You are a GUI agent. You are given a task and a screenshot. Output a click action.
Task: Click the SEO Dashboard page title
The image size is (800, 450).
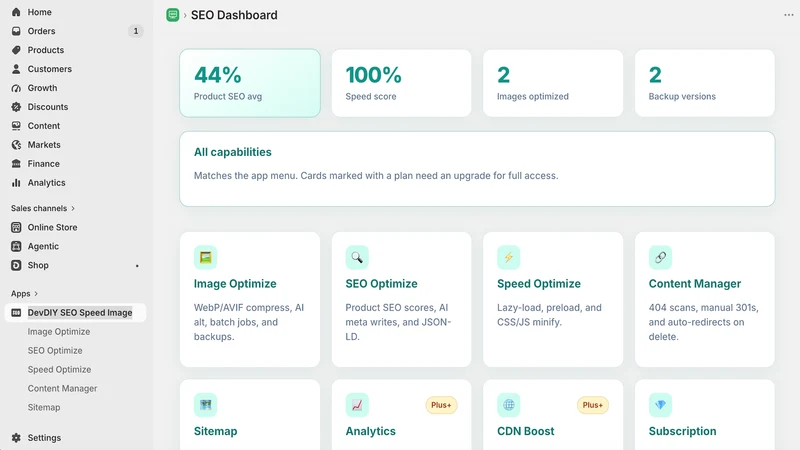(234, 15)
